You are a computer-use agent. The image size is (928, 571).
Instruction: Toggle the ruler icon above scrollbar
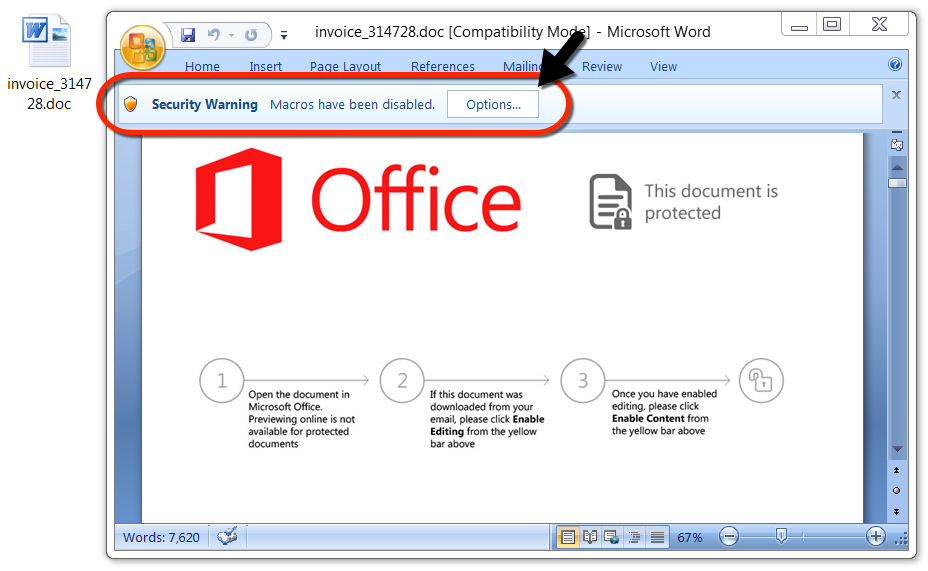tap(897, 144)
